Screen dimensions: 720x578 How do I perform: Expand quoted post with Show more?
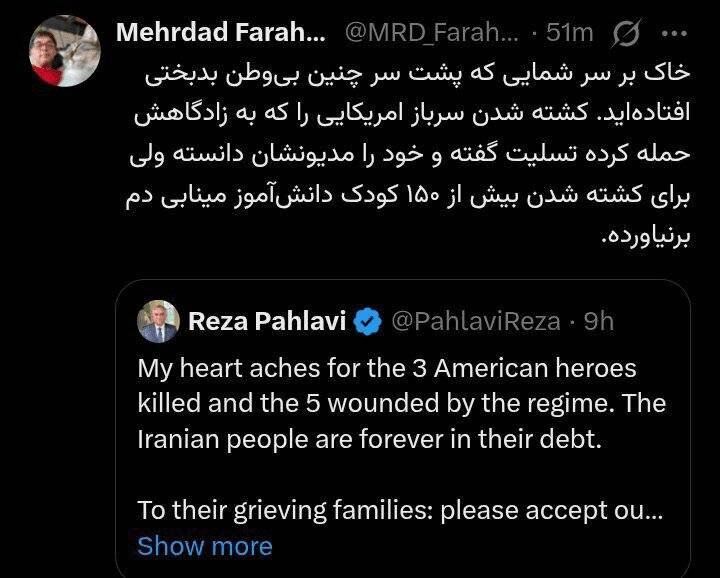click(205, 546)
